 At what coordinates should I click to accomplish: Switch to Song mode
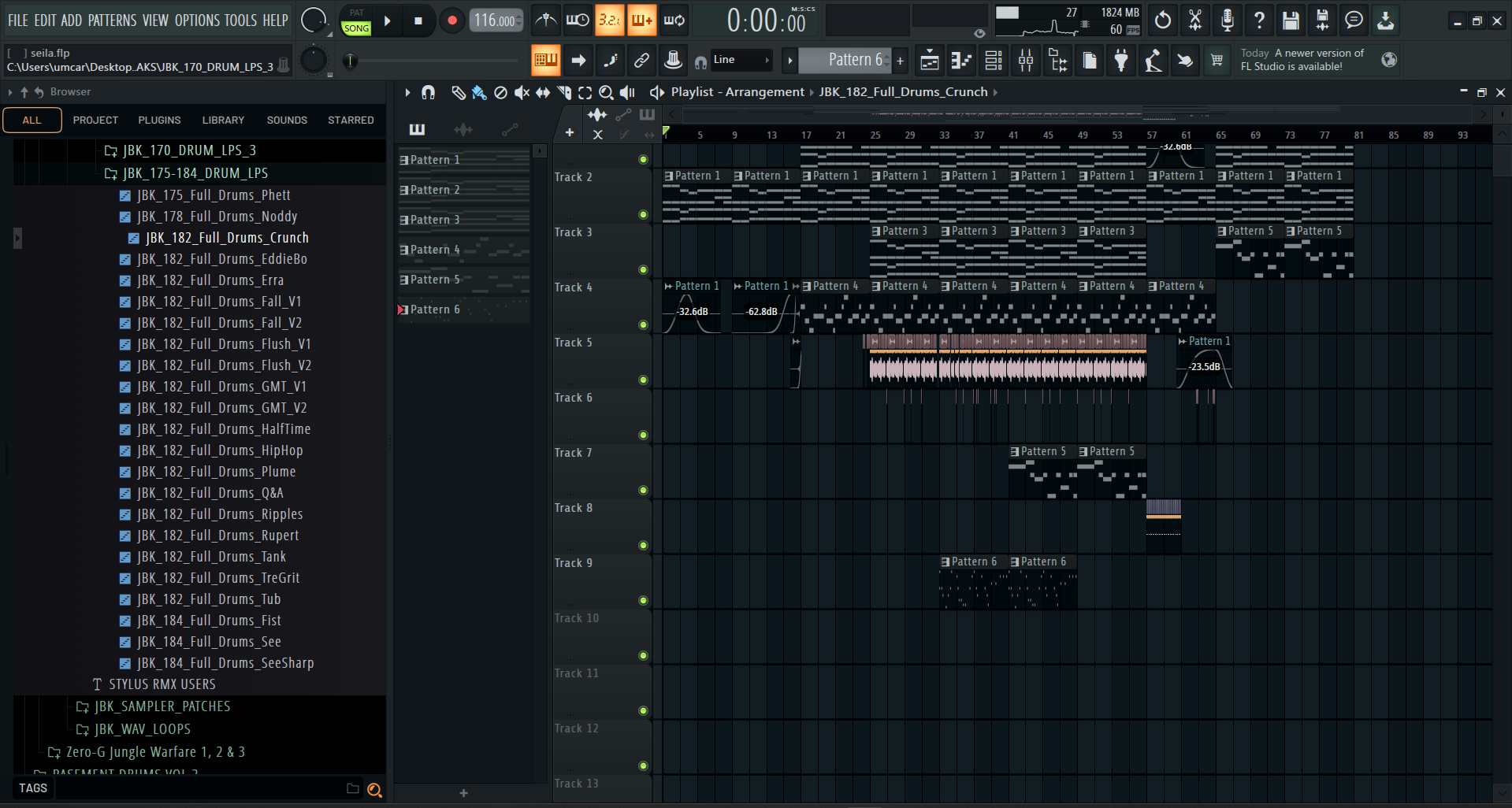tap(356, 28)
